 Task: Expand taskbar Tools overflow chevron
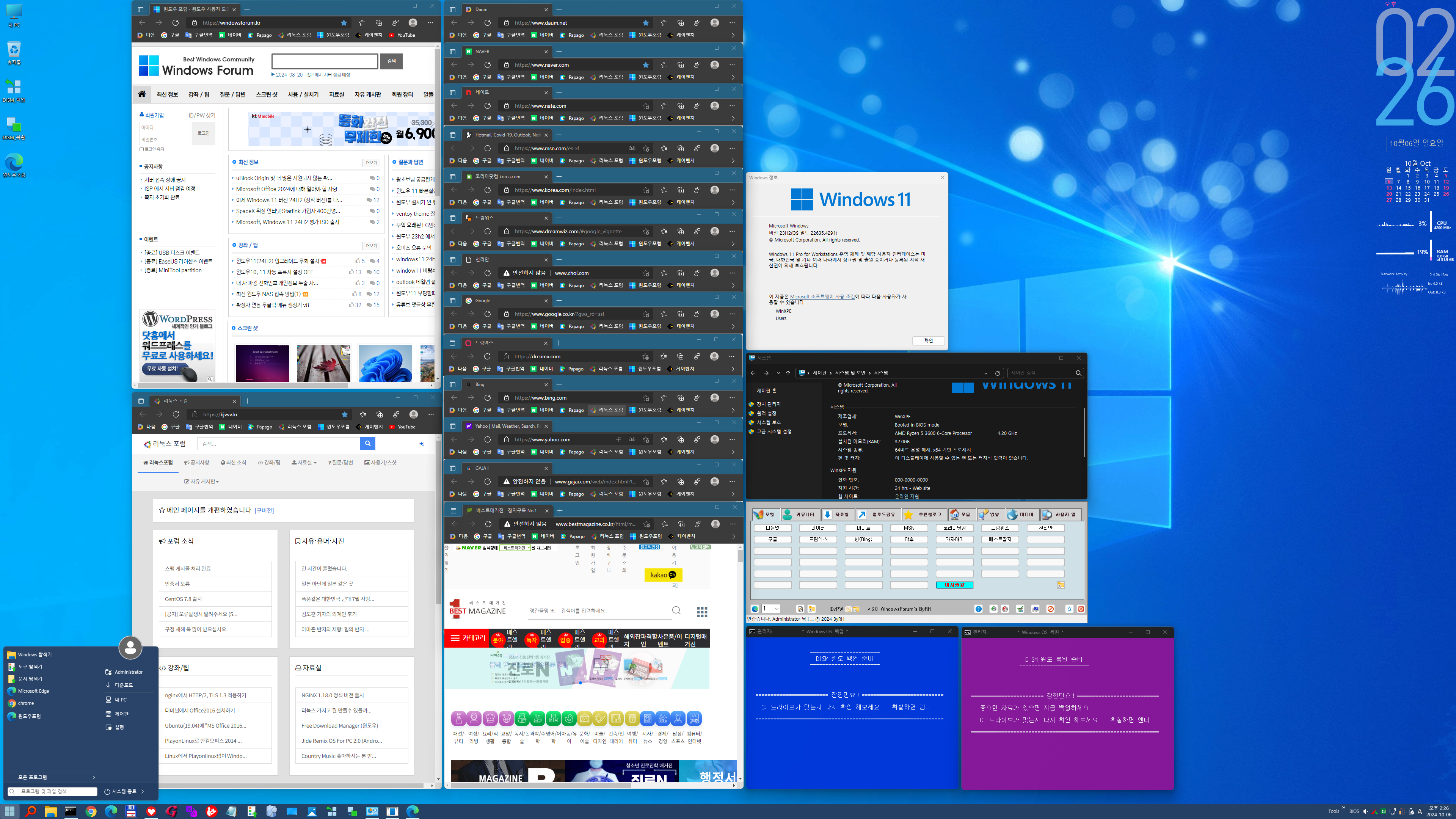tap(1343, 808)
